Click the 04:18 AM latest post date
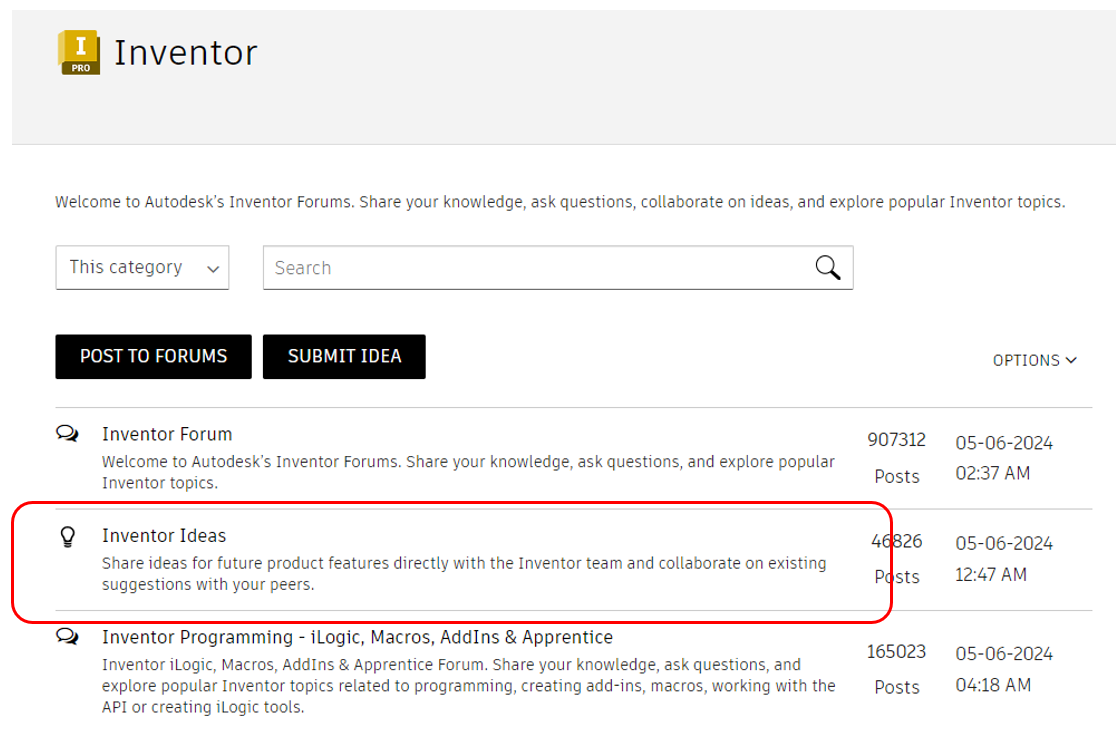 tap(992, 685)
